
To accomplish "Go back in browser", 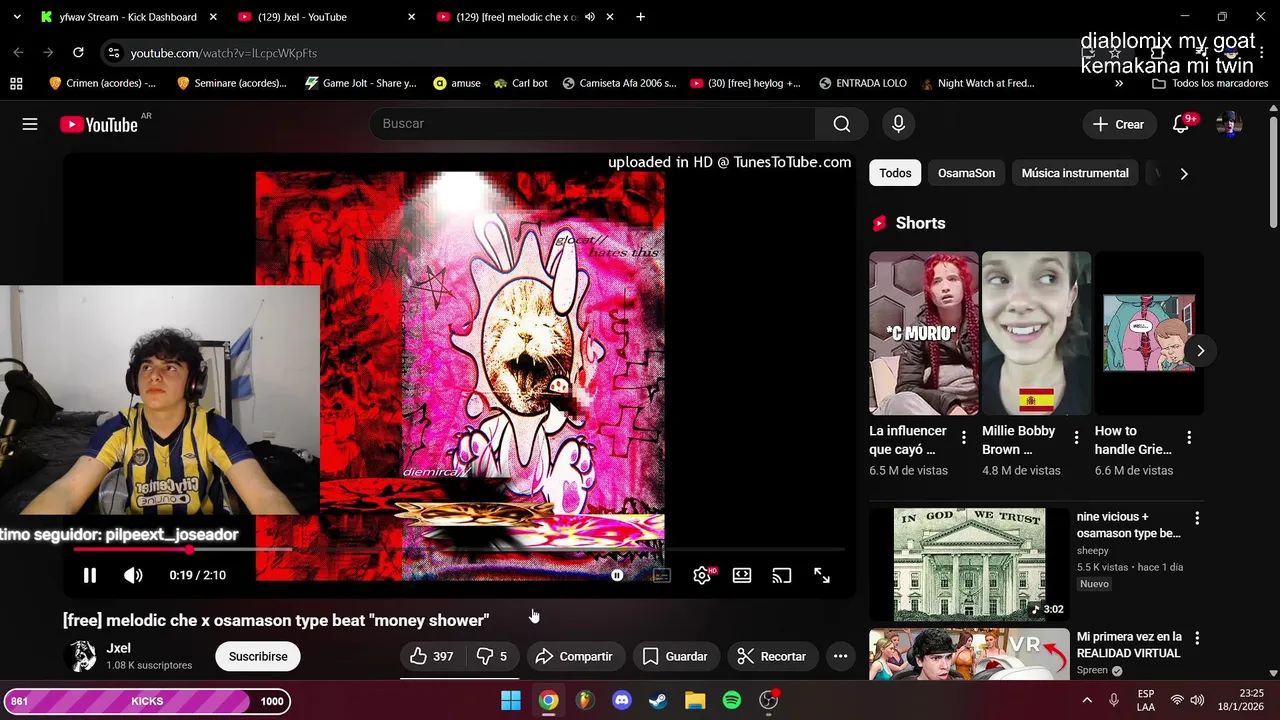I will (x=18, y=53).
